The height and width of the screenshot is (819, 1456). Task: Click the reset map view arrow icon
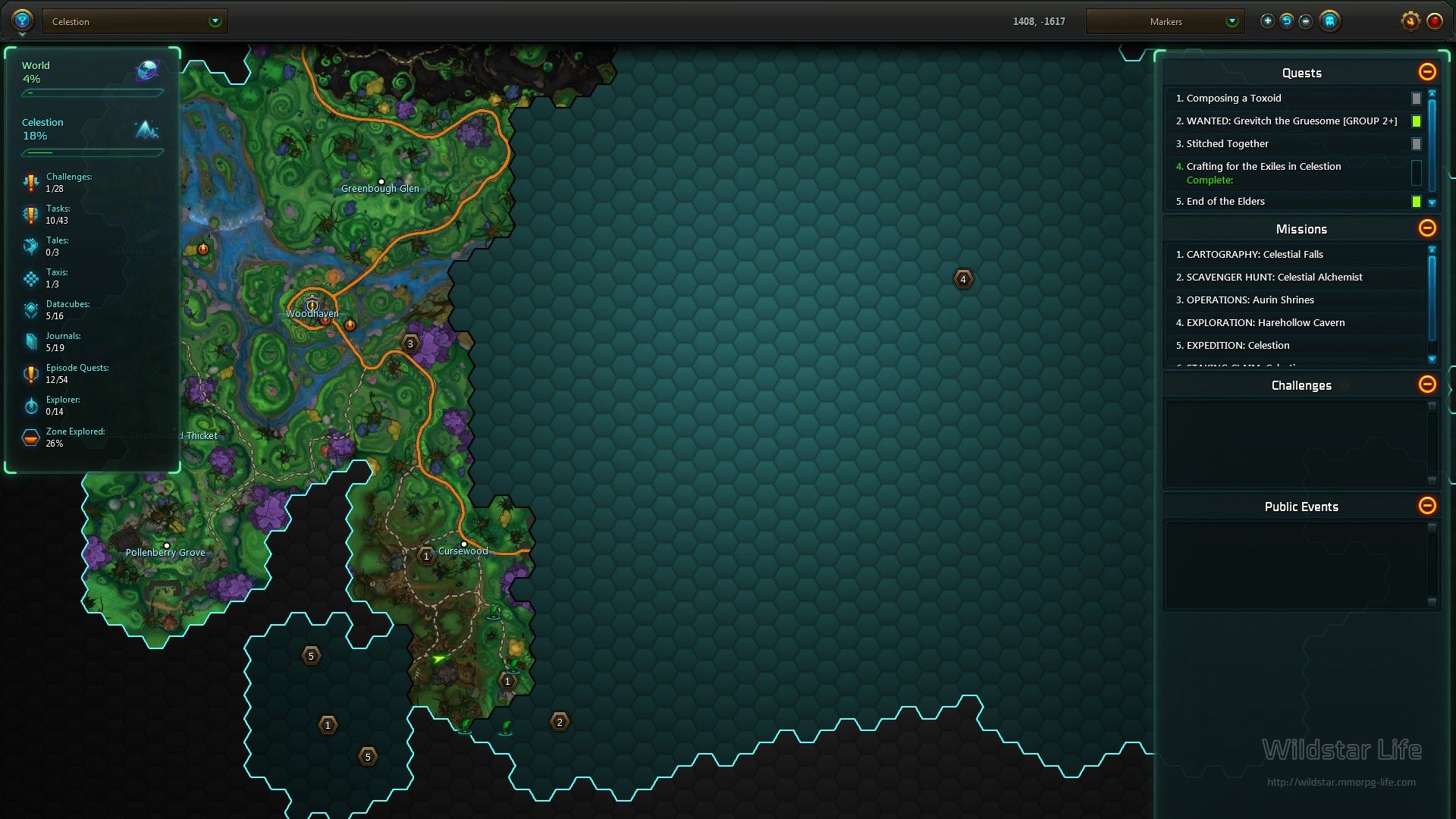[x=1287, y=21]
